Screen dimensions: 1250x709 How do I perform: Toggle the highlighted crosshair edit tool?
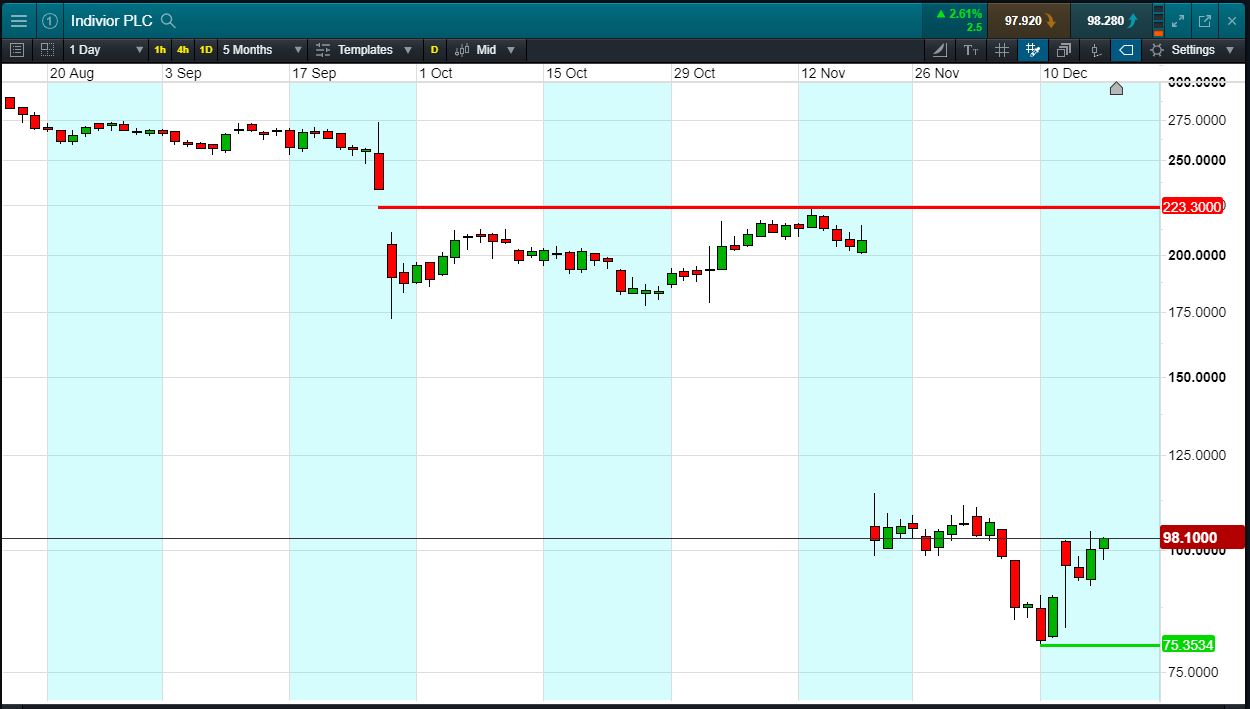(1033, 49)
